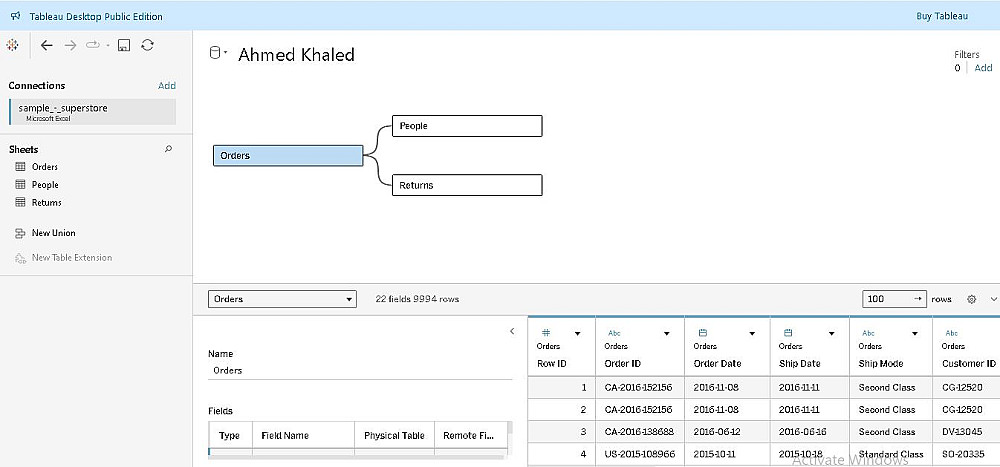The height and width of the screenshot is (467, 1000).
Task: Click the search sheets magnifier icon
Action: pos(168,149)
